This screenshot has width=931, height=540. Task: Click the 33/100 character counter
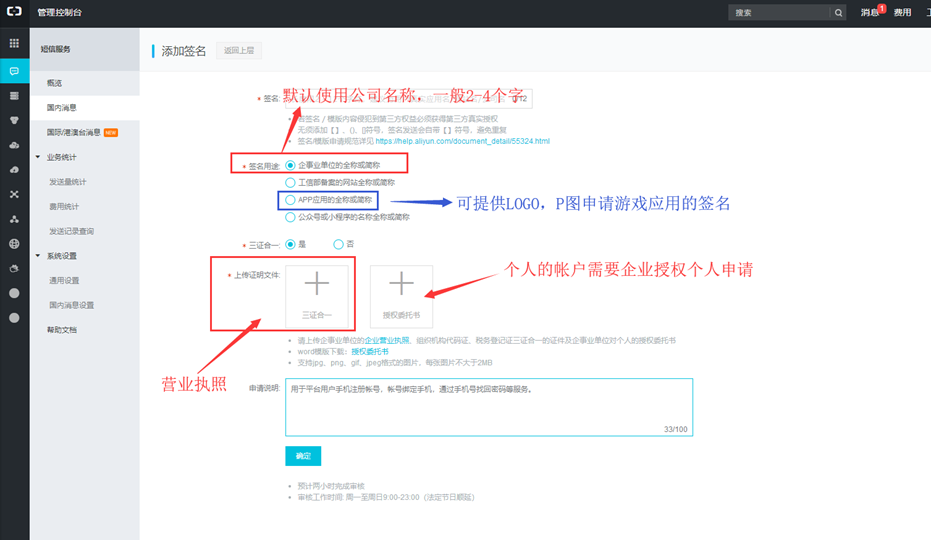(x=675, y=429)
